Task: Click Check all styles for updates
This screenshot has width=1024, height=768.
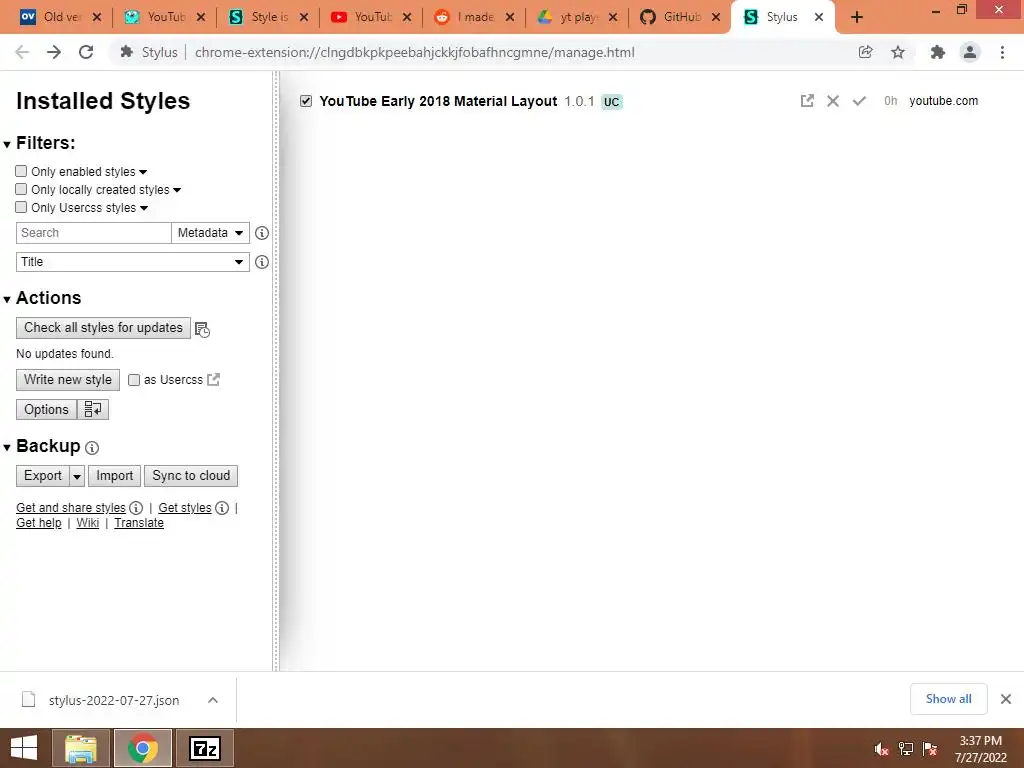Action: click(x=103, y=327)
